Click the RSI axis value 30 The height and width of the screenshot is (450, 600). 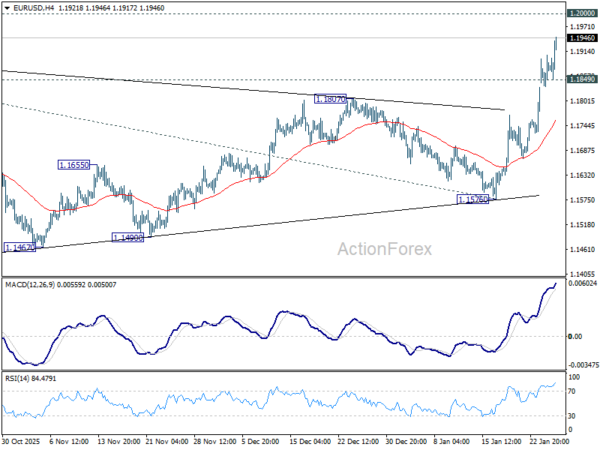pyautogui.click(x=572, y=416)
